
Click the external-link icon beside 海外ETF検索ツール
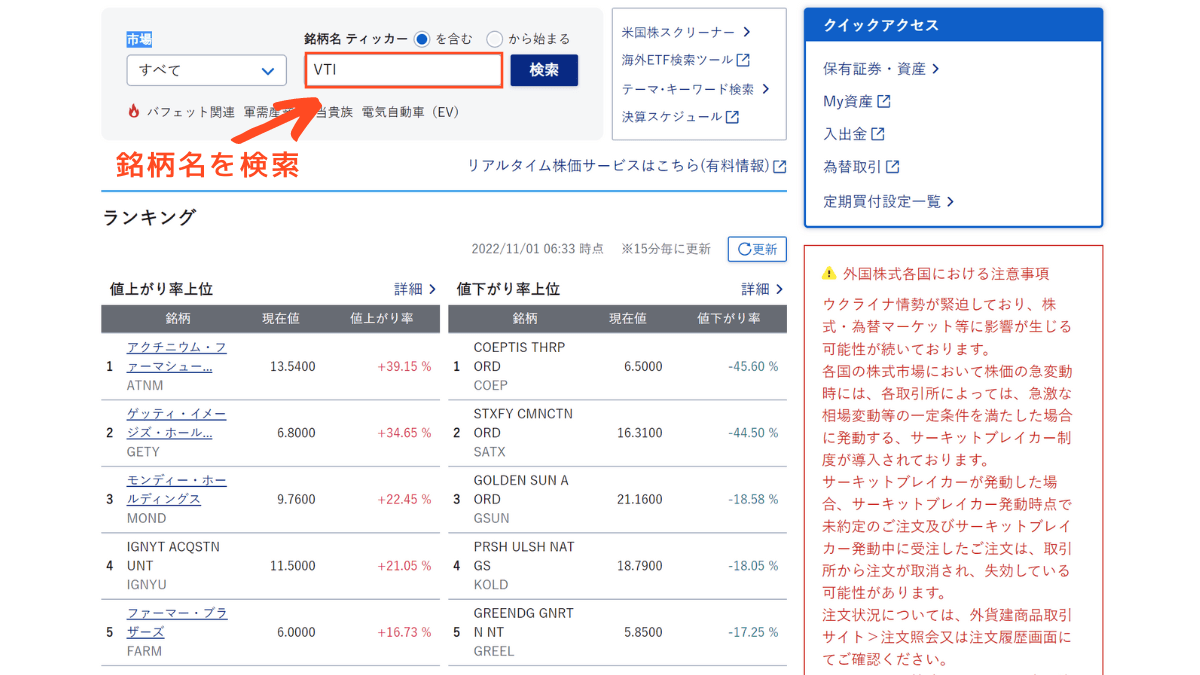click(743, 60)
